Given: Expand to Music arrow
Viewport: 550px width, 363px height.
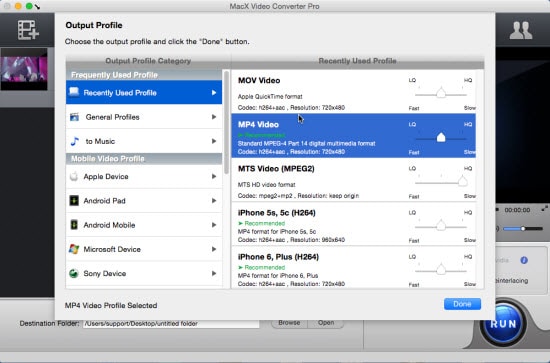Looking at the screenshot, I should [214, 141].
